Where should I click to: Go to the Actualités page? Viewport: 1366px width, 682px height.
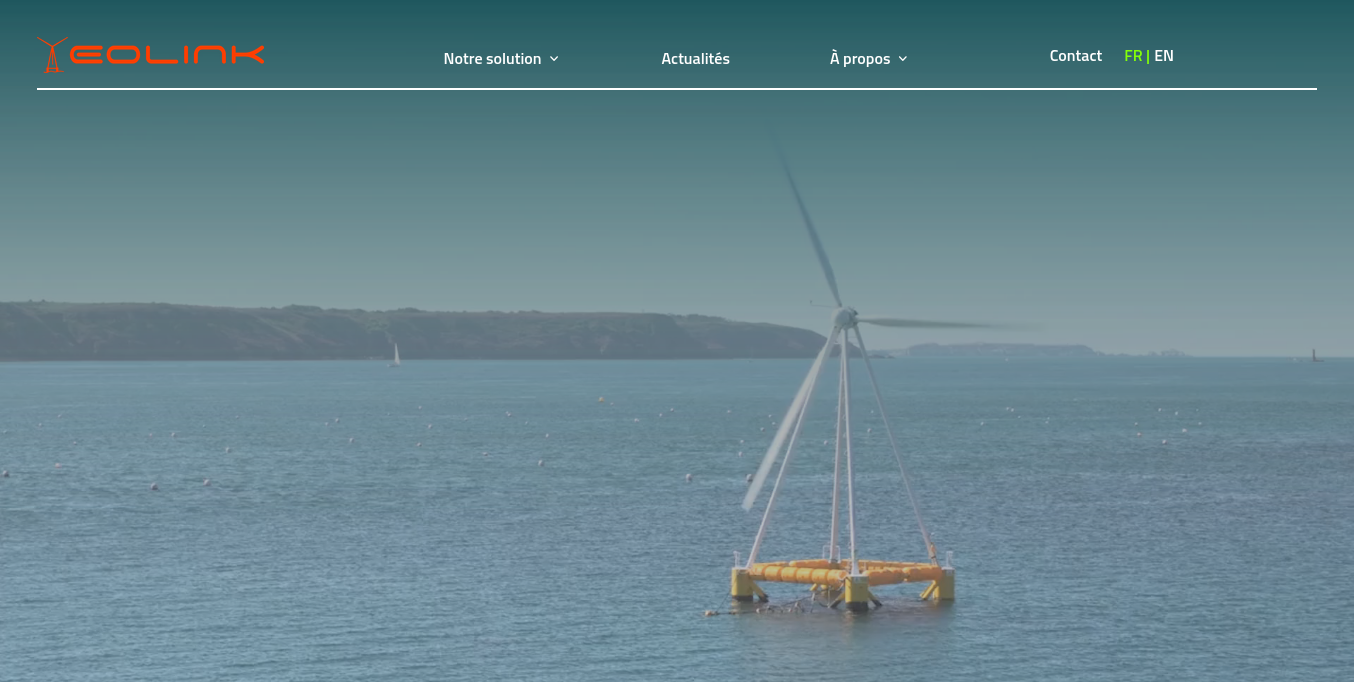(x=695, y=59)
